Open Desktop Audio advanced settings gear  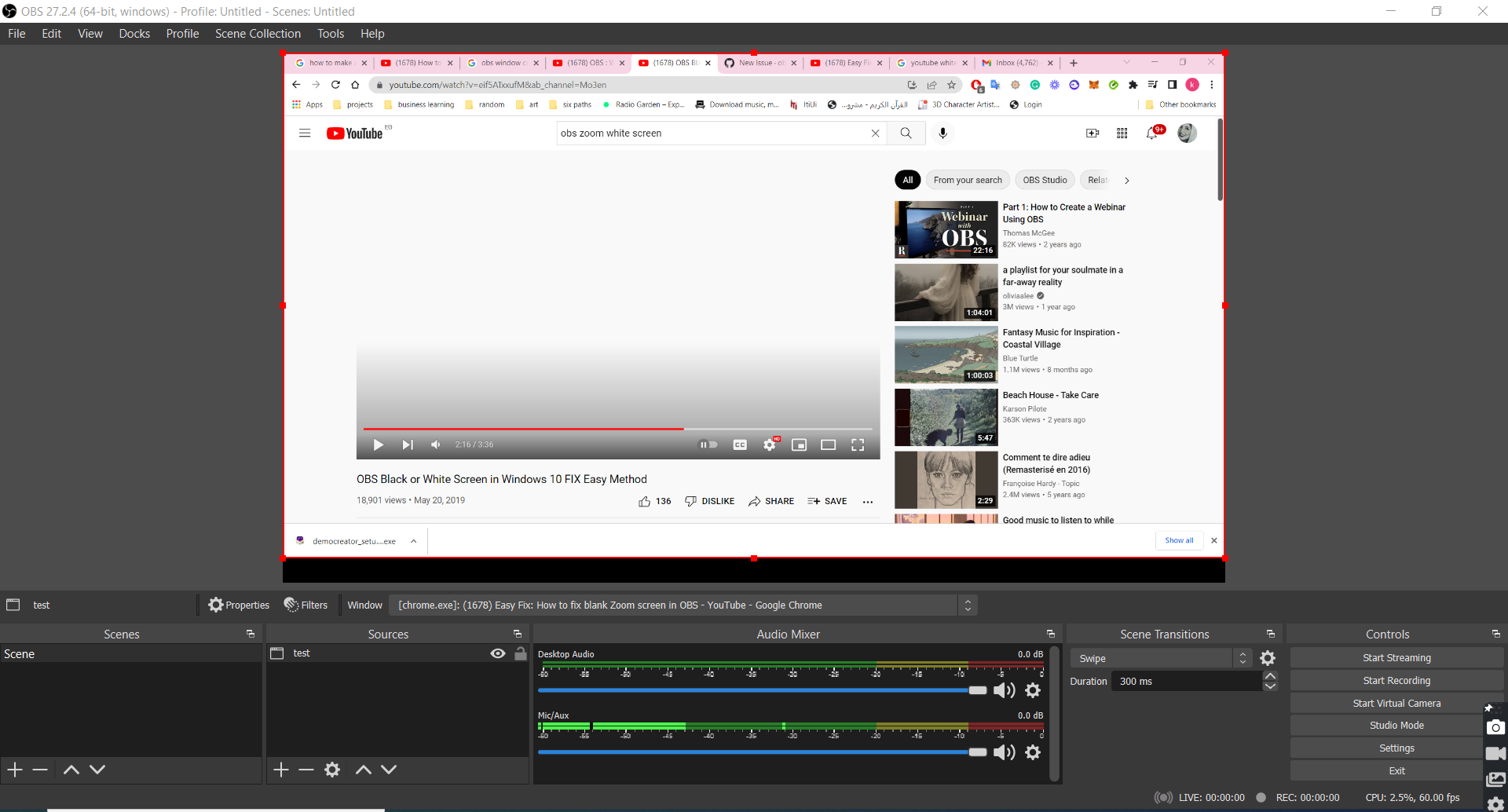(1033, 690)
